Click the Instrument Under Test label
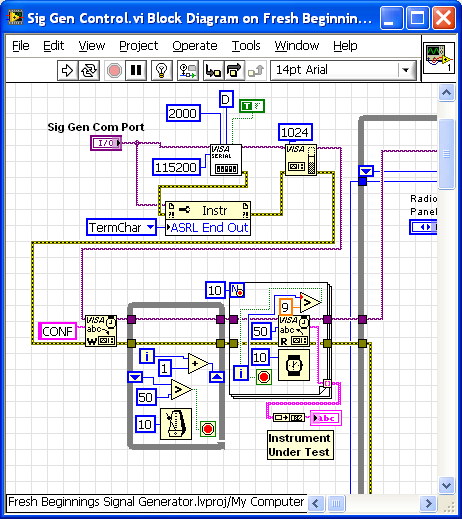462x519 pixels. pos(300,445)
